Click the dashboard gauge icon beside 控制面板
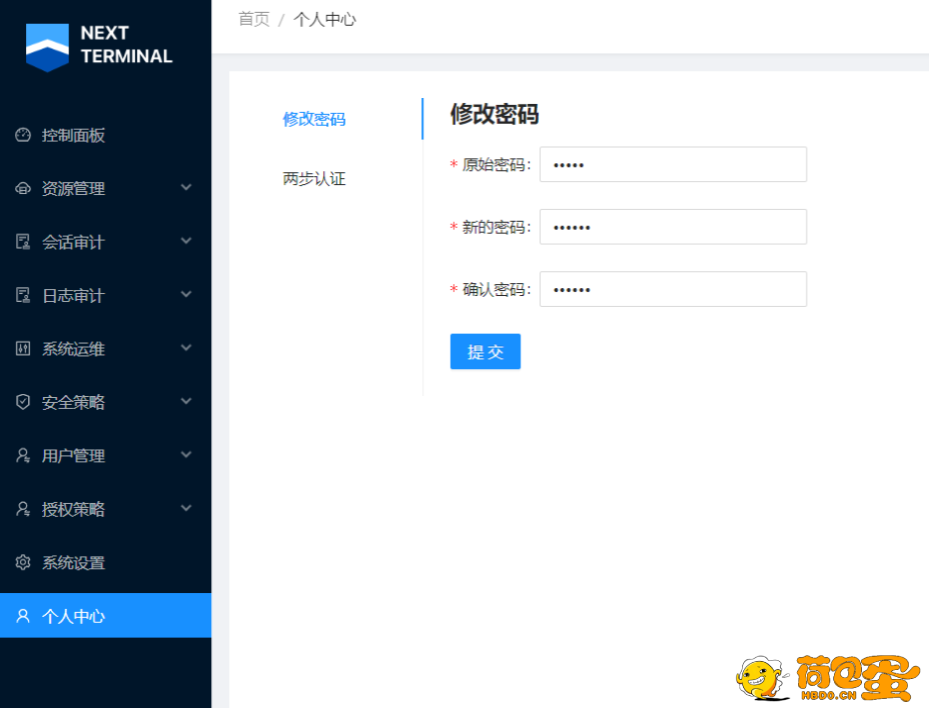 click(x=23, y=135)
